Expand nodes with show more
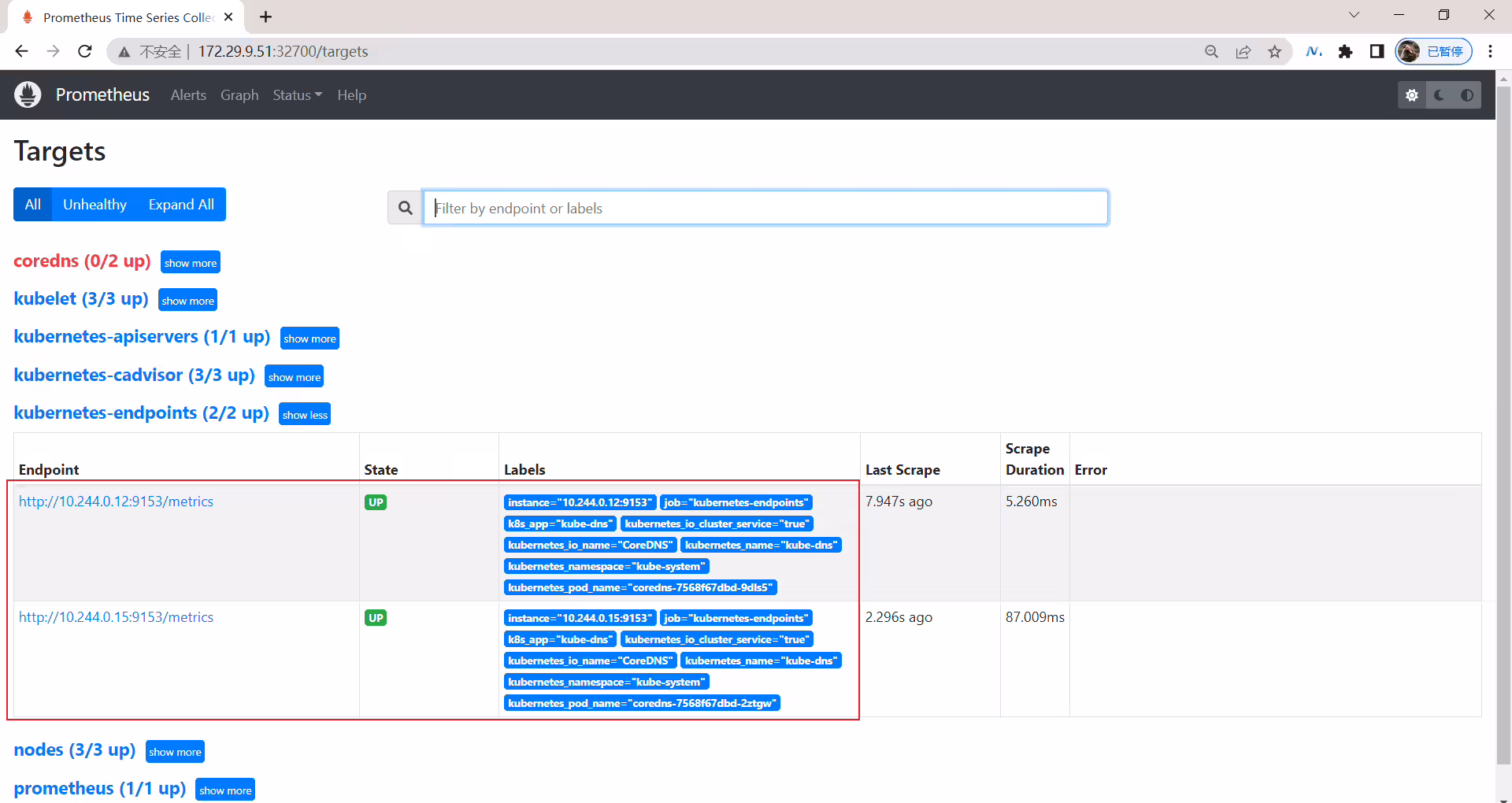 coord(175,751)
